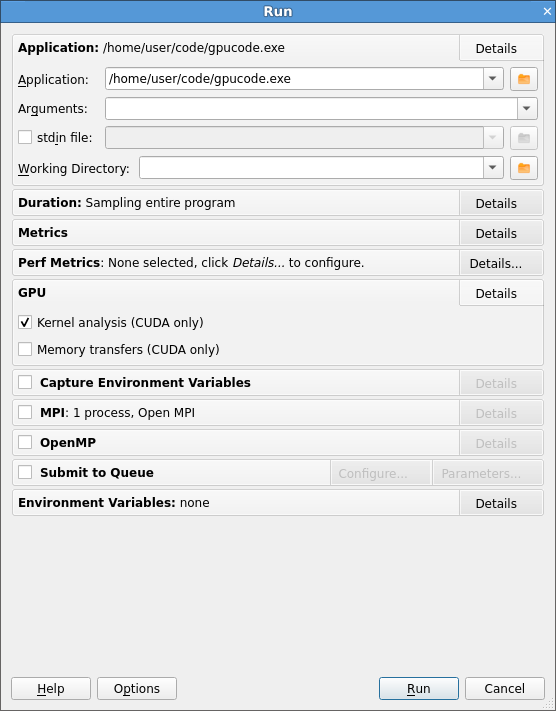Close the Run dialog with X
Image resolution: width=556 pixels, height=711 pixels.
click(x=547, y=11)
